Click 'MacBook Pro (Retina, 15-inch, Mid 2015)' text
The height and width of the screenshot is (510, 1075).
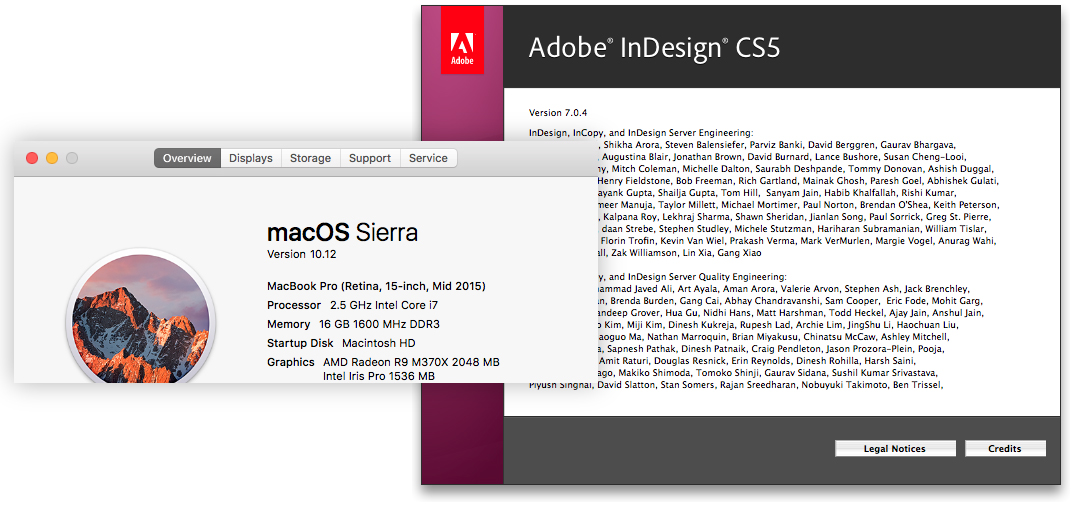pos(376,287)
